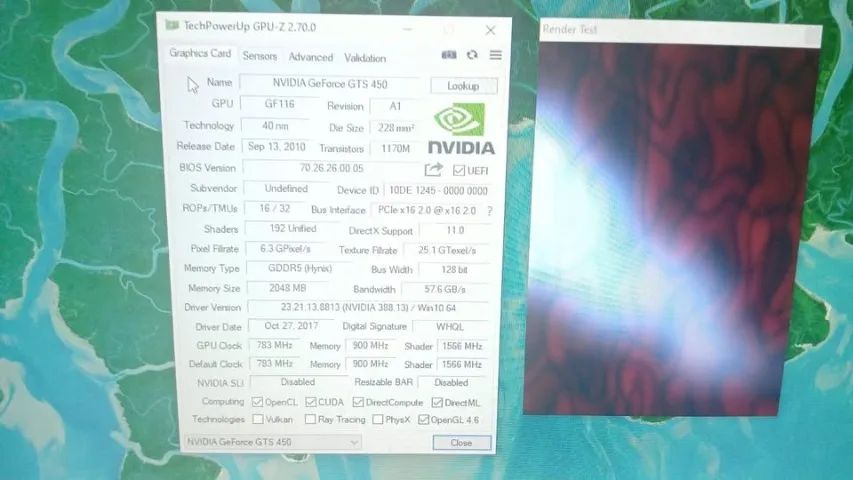Click the NVIDIA logo image
This screenshot has height=480, width=853.
pos(461,129)
